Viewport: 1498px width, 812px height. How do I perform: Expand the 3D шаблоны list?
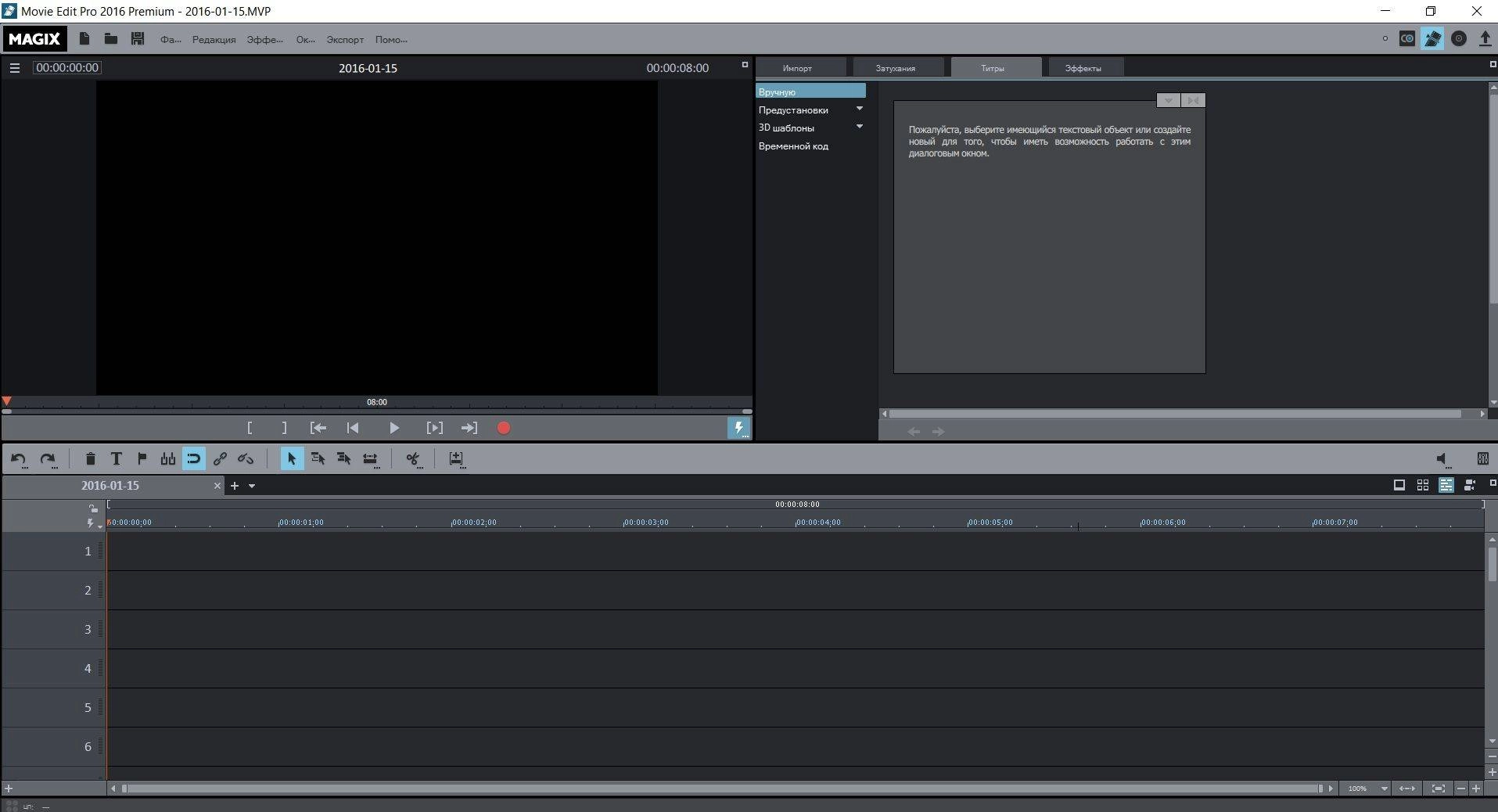click(x=860, y=127)
